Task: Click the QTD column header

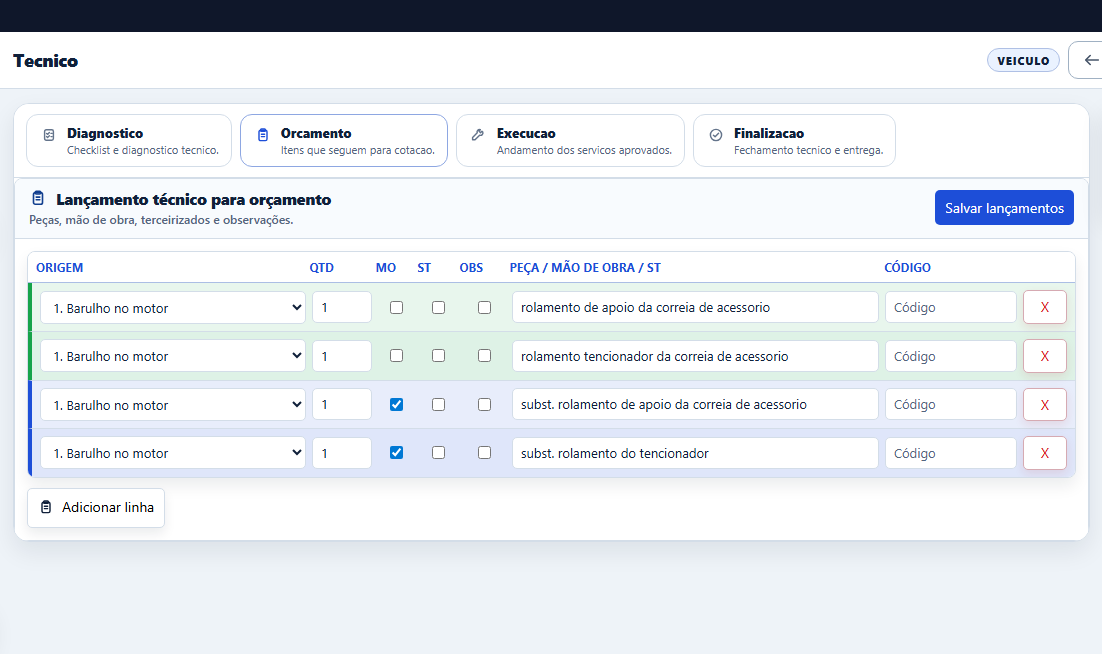Action: click(322, 268)
